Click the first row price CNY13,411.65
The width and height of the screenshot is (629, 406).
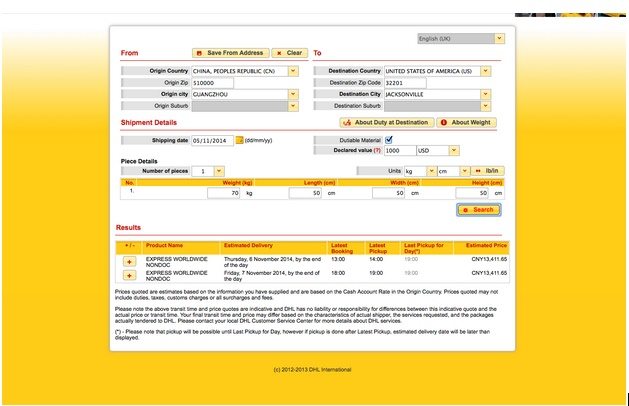(x=489, y=259)
